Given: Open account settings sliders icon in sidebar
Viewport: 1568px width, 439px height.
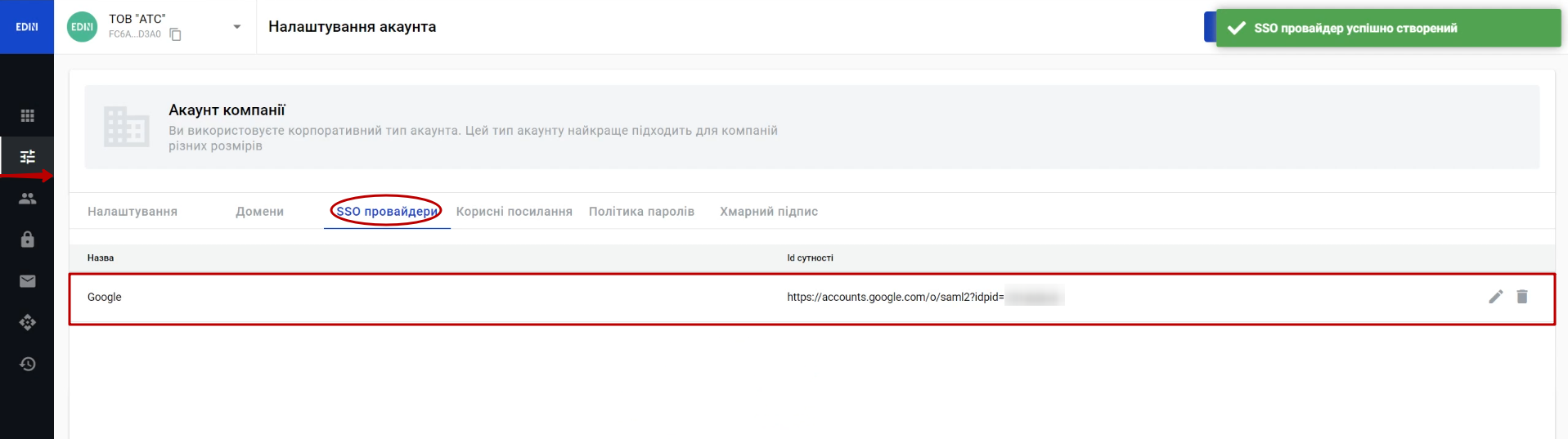Looking at the screenshot, I should point(27,156).
